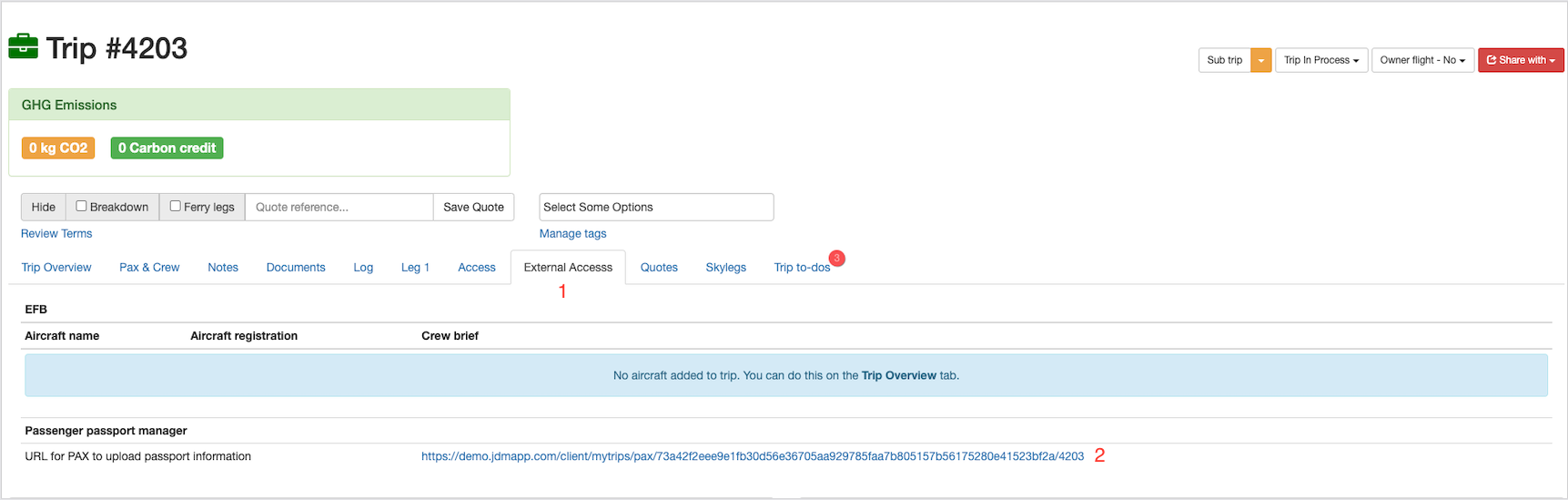The width and height of the screenshot is (1568, 500).
Task: Click the Save Quote button
Action: tap(473, 207)
